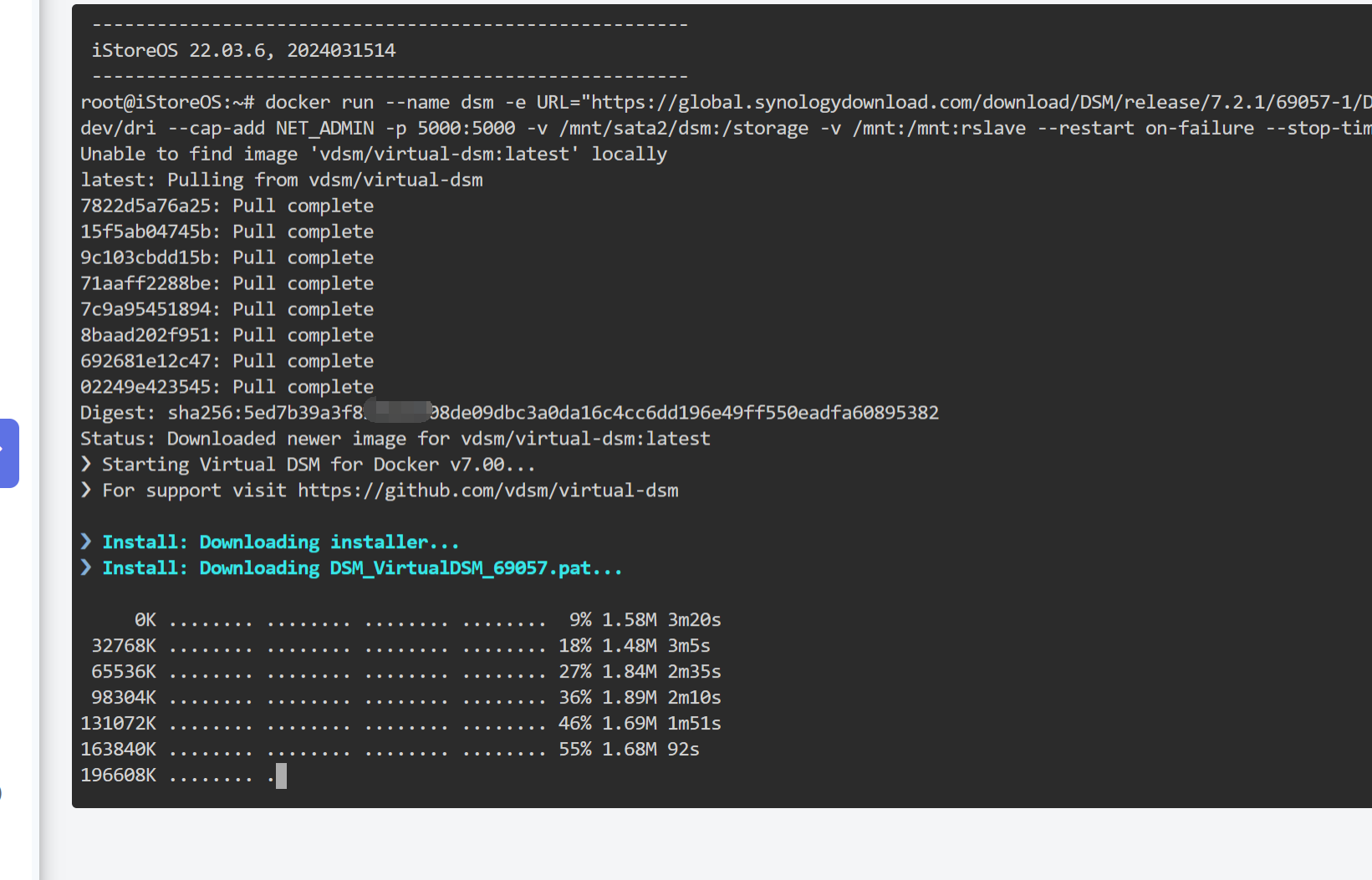Click the '7c9a95451894: Pull complete' line
The image size is (1372, 880).
tap(227, 310)
